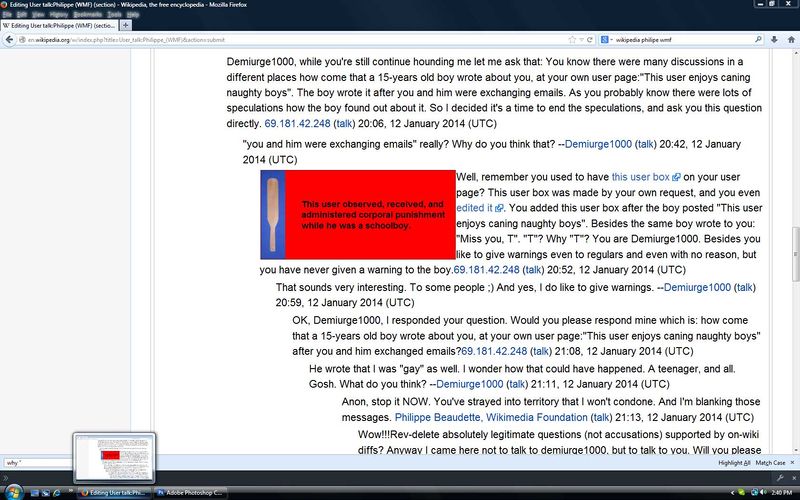Open the 'edited it' external link

click(x=480, y=208)
